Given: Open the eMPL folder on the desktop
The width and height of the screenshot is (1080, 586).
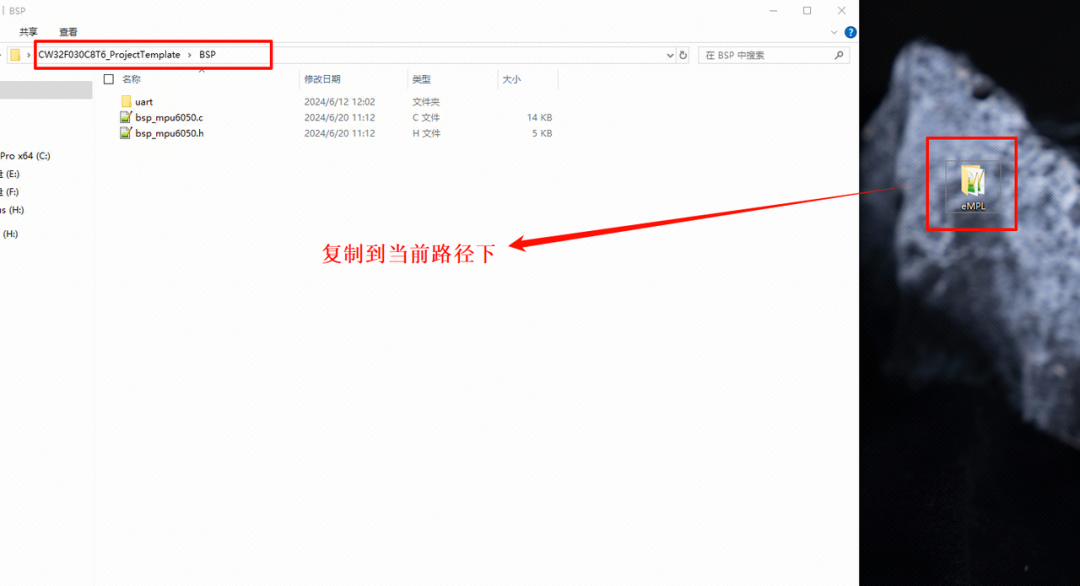Looking at the screenshot, I should (971, 183).
